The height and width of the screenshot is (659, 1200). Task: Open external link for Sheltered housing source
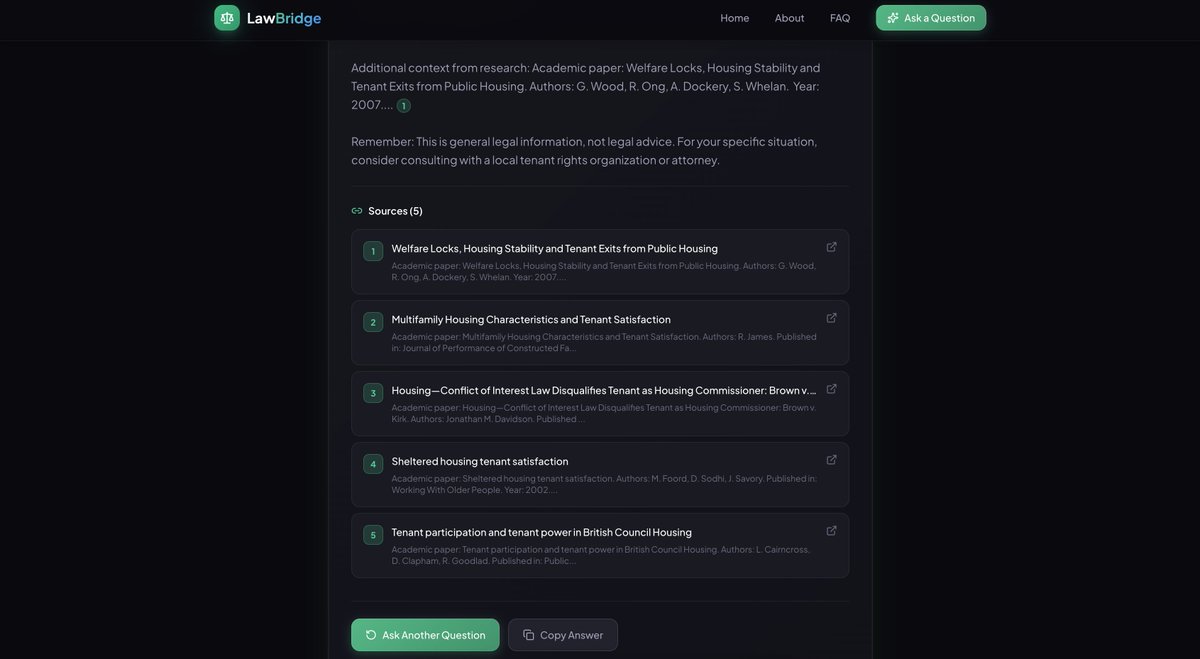(x=831, y=460)
